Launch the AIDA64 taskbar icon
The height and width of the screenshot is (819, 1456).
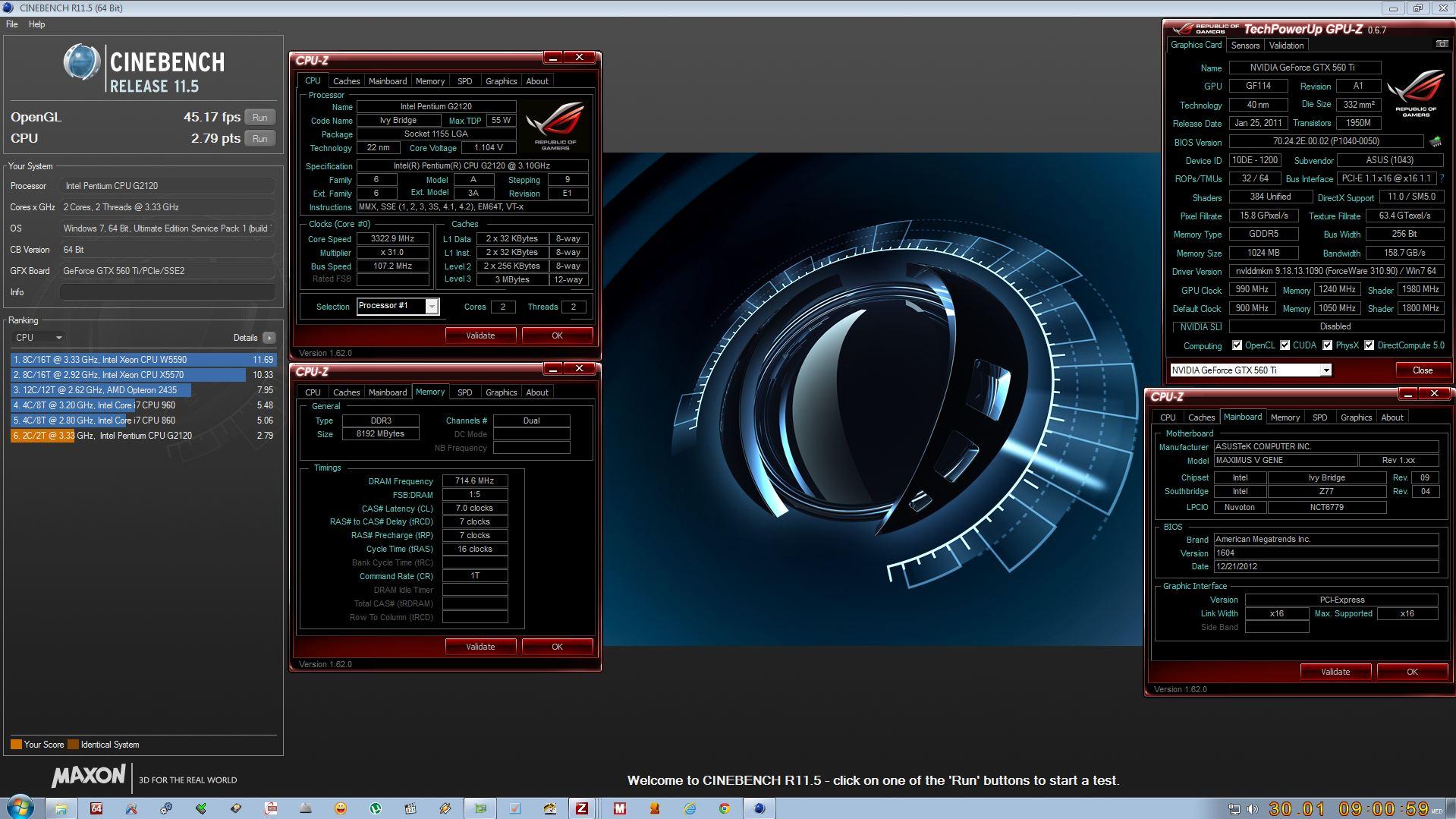(x=96, y=808)
